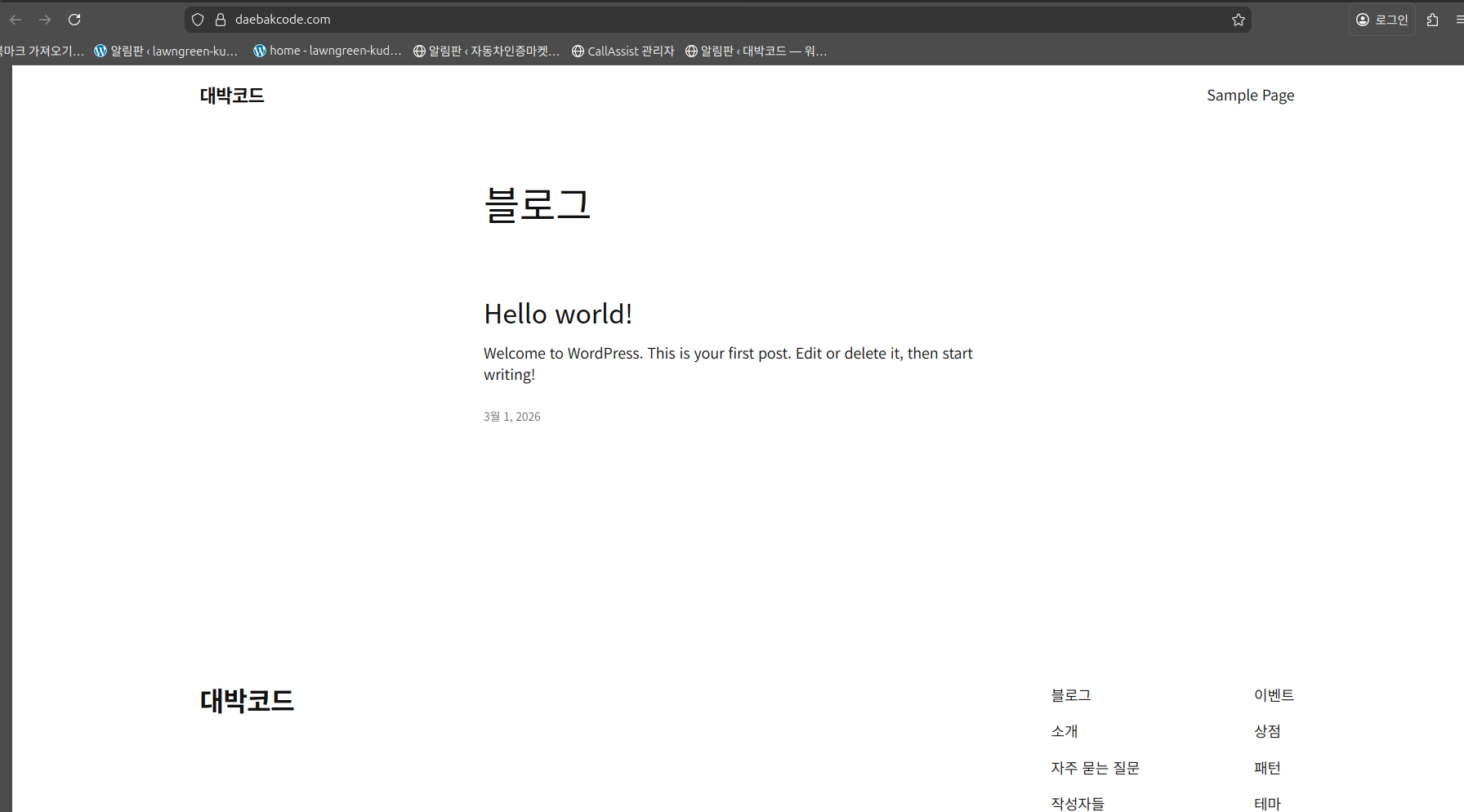1464x812 pixels.
Task: Click the 이벤트 footer link
Action: [1274, 695]
